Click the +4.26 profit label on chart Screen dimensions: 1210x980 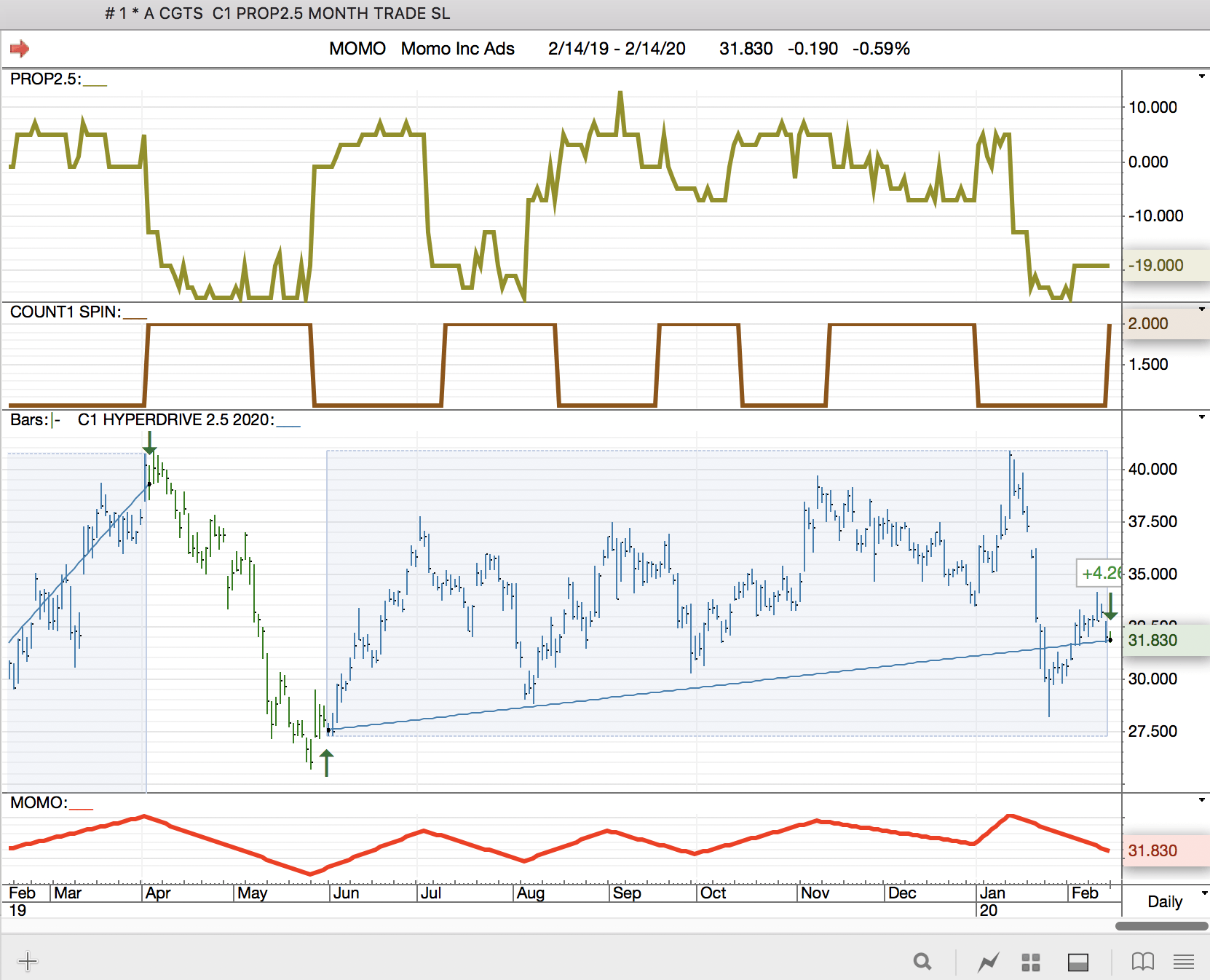point(1099,573)
